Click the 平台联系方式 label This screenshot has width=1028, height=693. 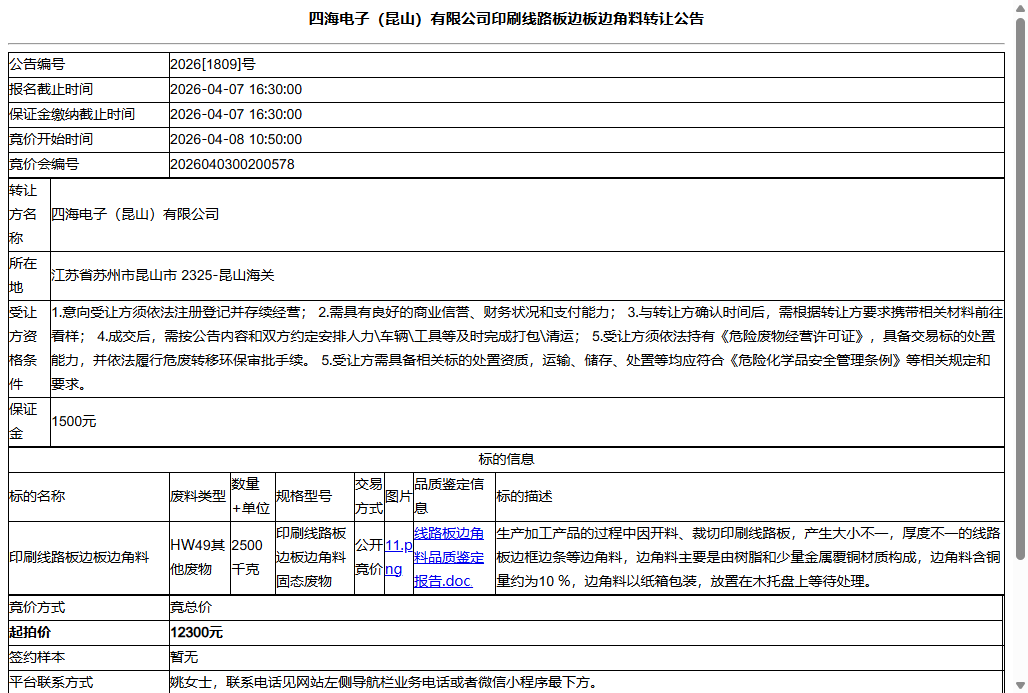click(x=51, y=683)
